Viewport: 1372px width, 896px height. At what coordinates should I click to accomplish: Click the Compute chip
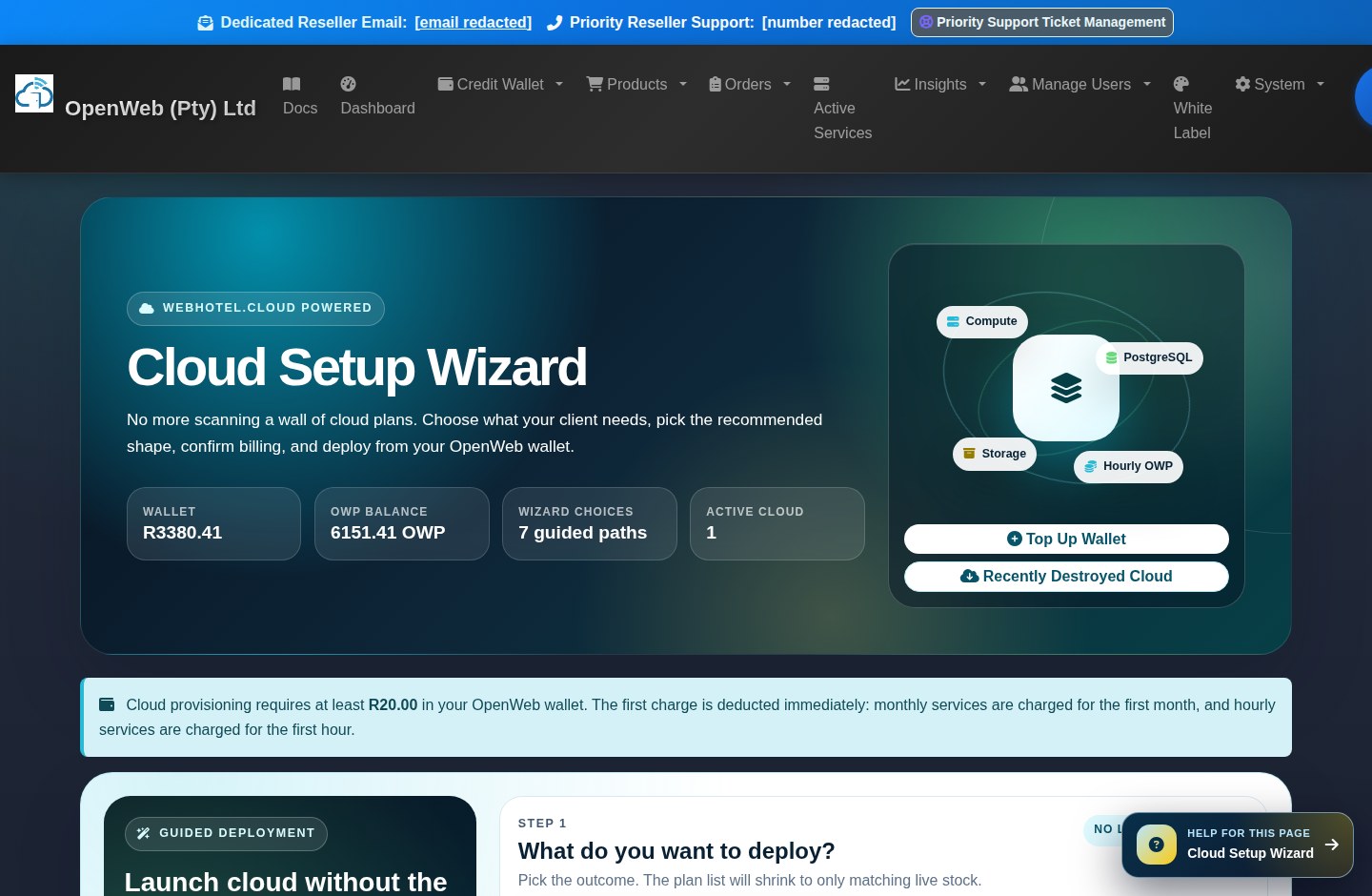click(x=982, y=321)
